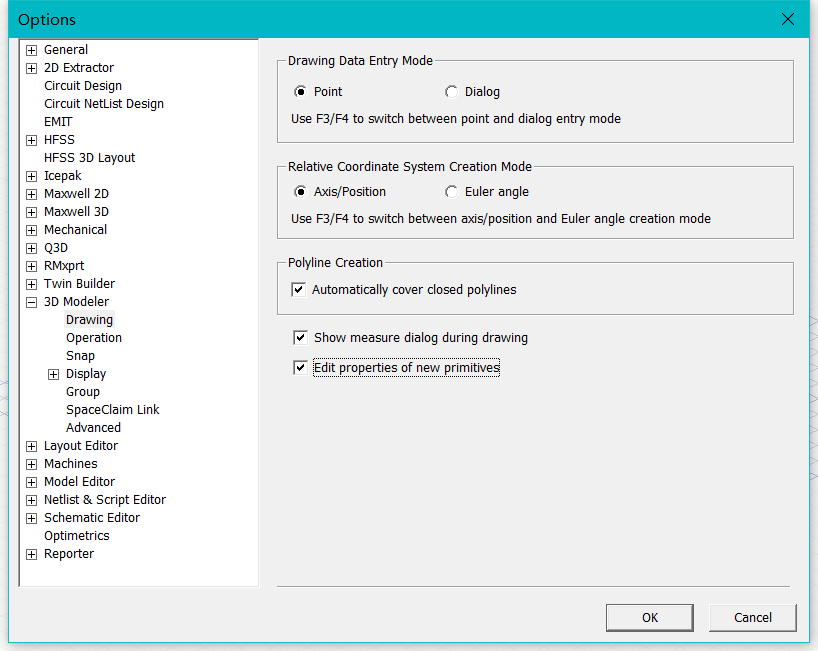The height and width of the screenshot is (651, 818).
Task: Select the Layout Editor label
Action: click(x=81, y=445)
